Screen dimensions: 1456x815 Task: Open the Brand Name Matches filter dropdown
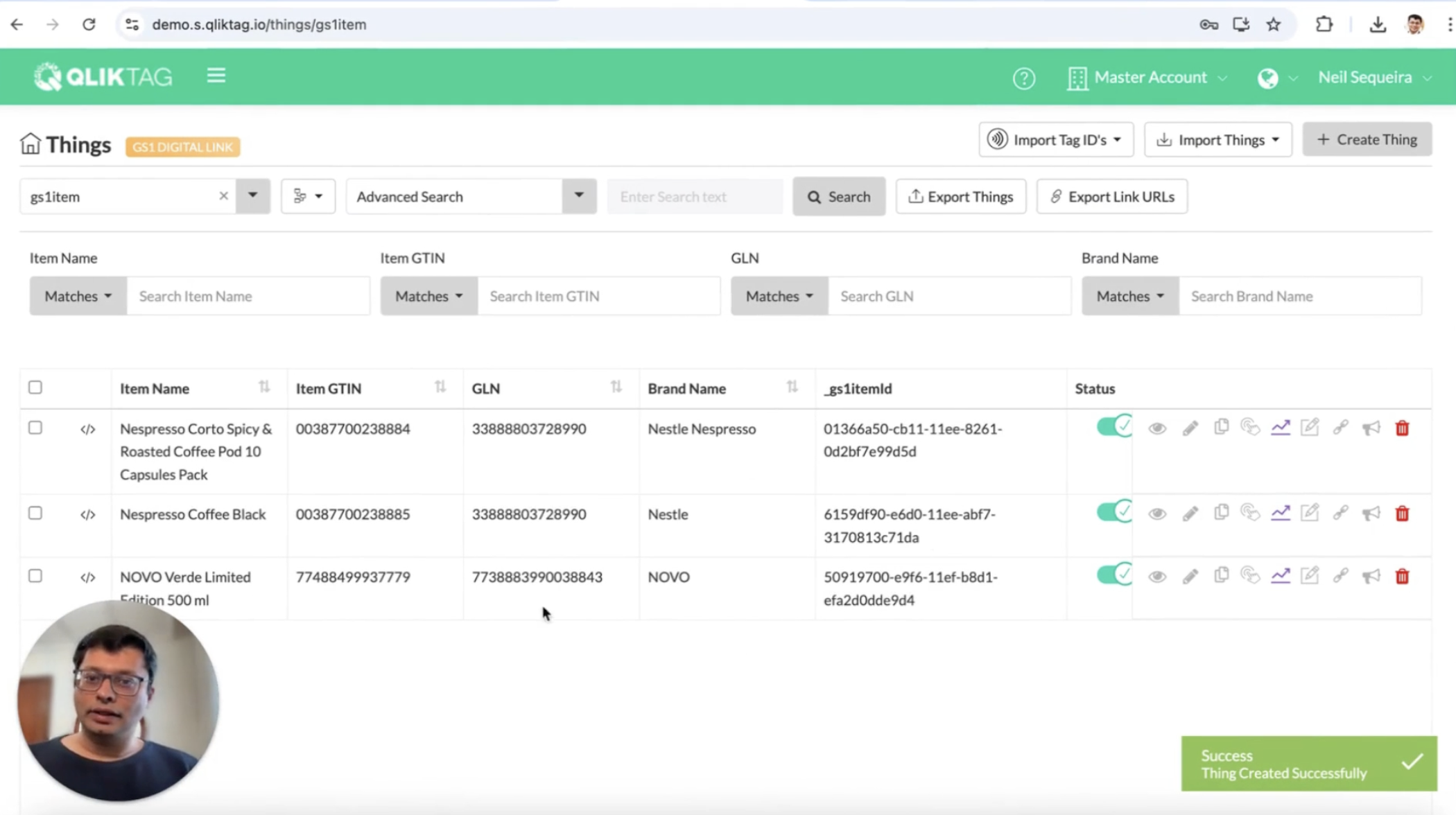[x=1130, y=296]
